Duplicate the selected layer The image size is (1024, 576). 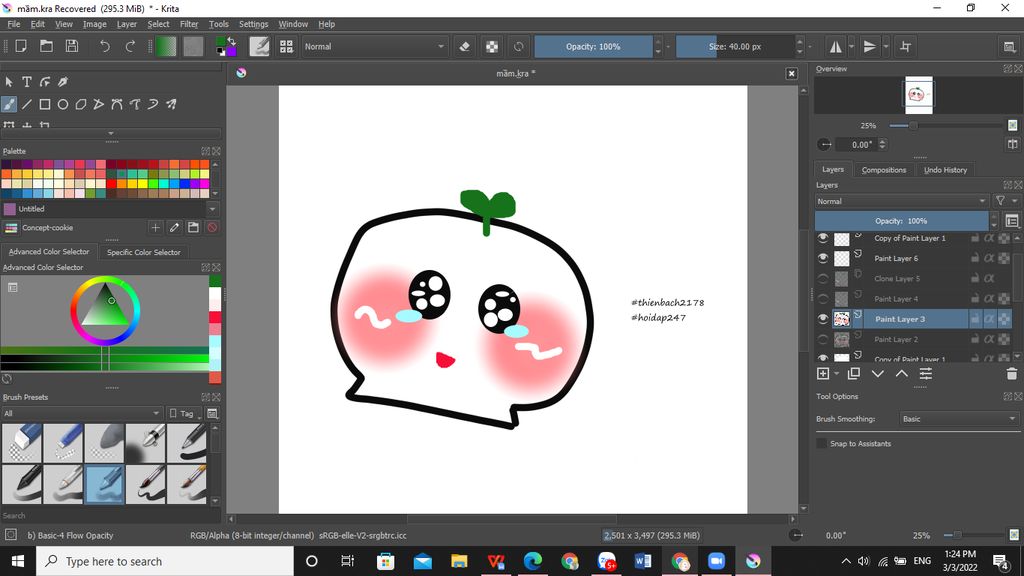coord(854,374)
